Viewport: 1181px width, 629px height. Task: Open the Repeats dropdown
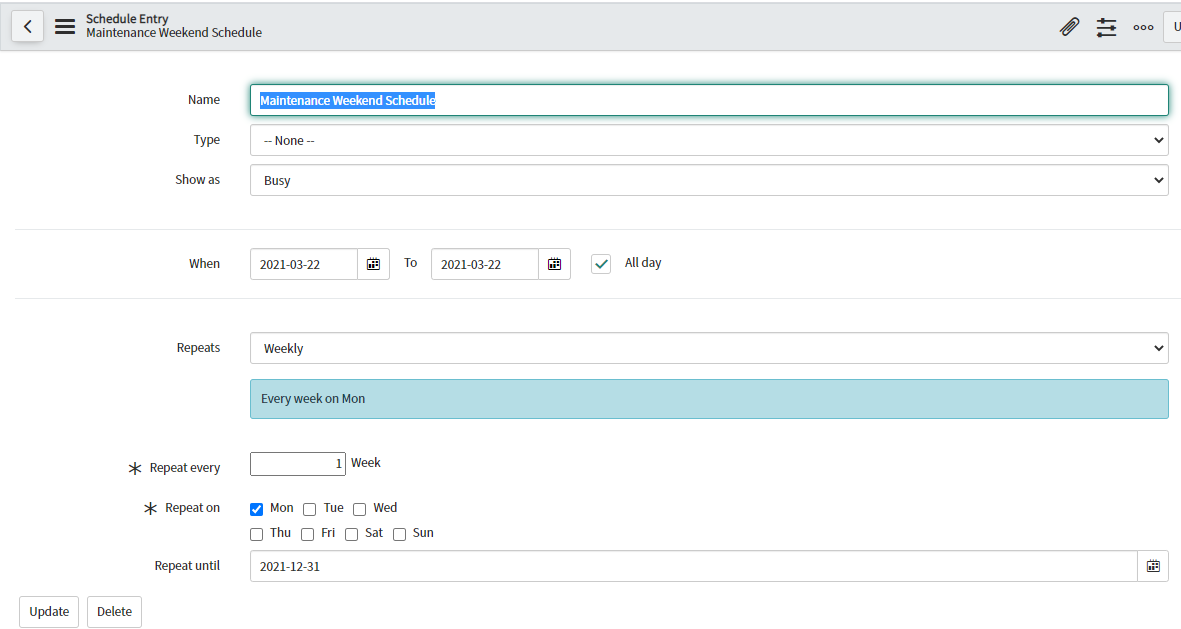point(709,348)
